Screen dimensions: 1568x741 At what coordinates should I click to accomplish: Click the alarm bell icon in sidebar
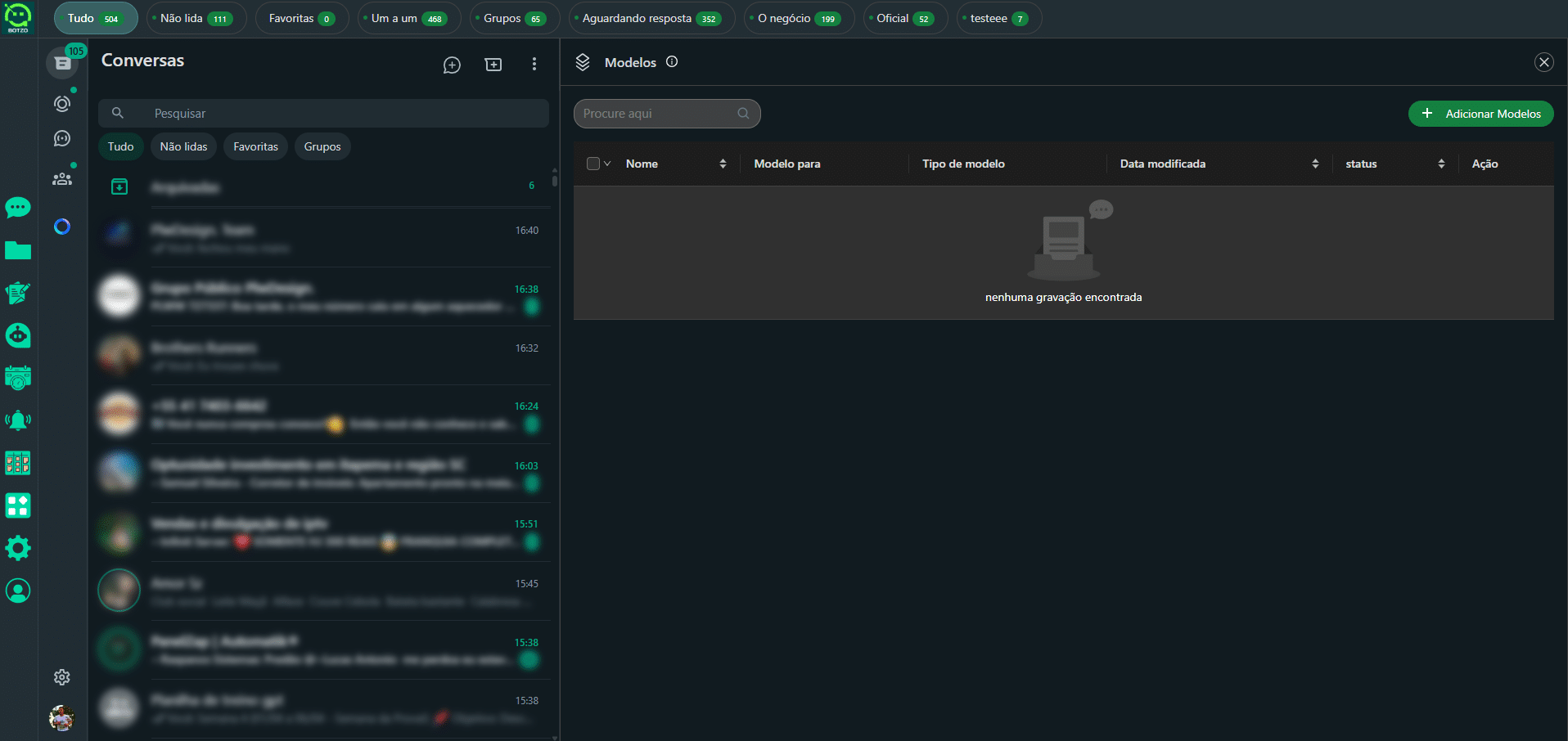click(18, 420)
